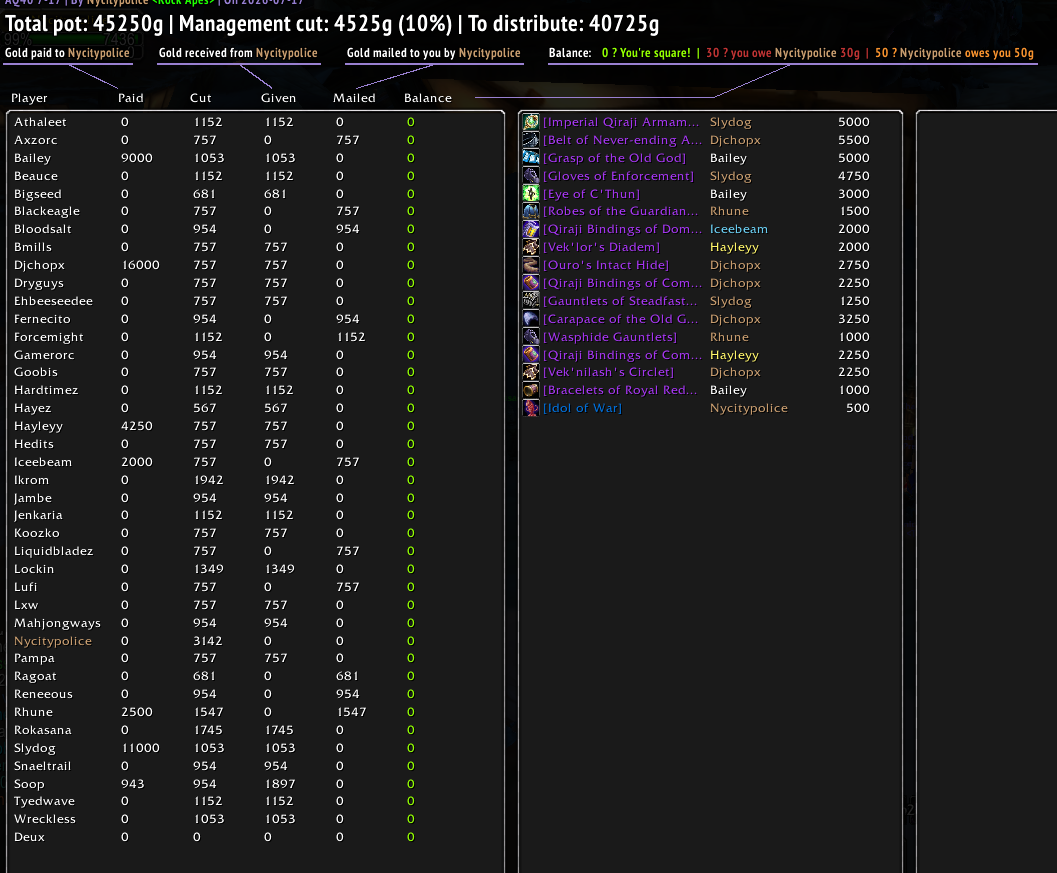Select the Rhune name in player list

coord(33,712)
